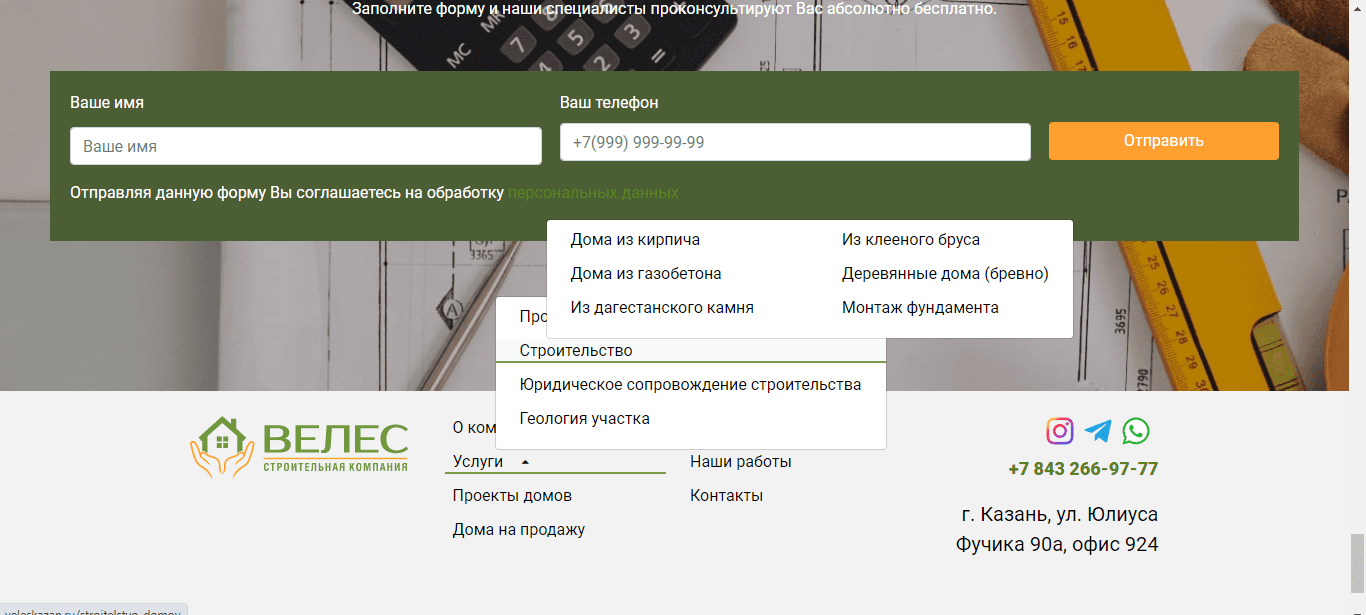Open 'Юридическое сопровождение строительства' entry
This screenshot has width=1366, height=615.
click(689, 384)
